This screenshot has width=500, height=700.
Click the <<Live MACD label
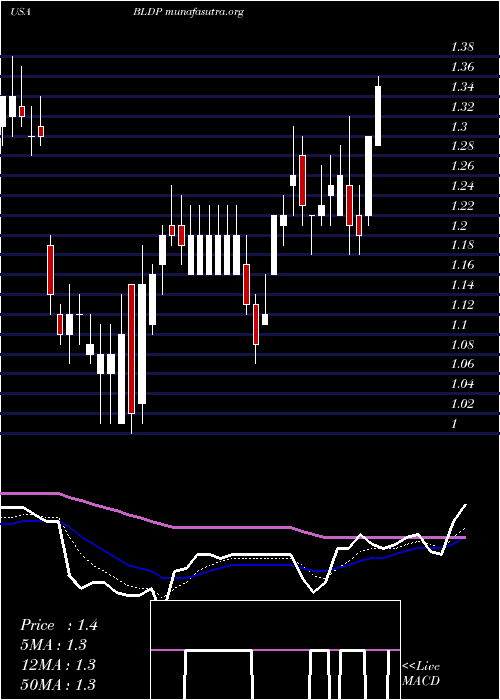pyautogui.click(x=421, y=673)
